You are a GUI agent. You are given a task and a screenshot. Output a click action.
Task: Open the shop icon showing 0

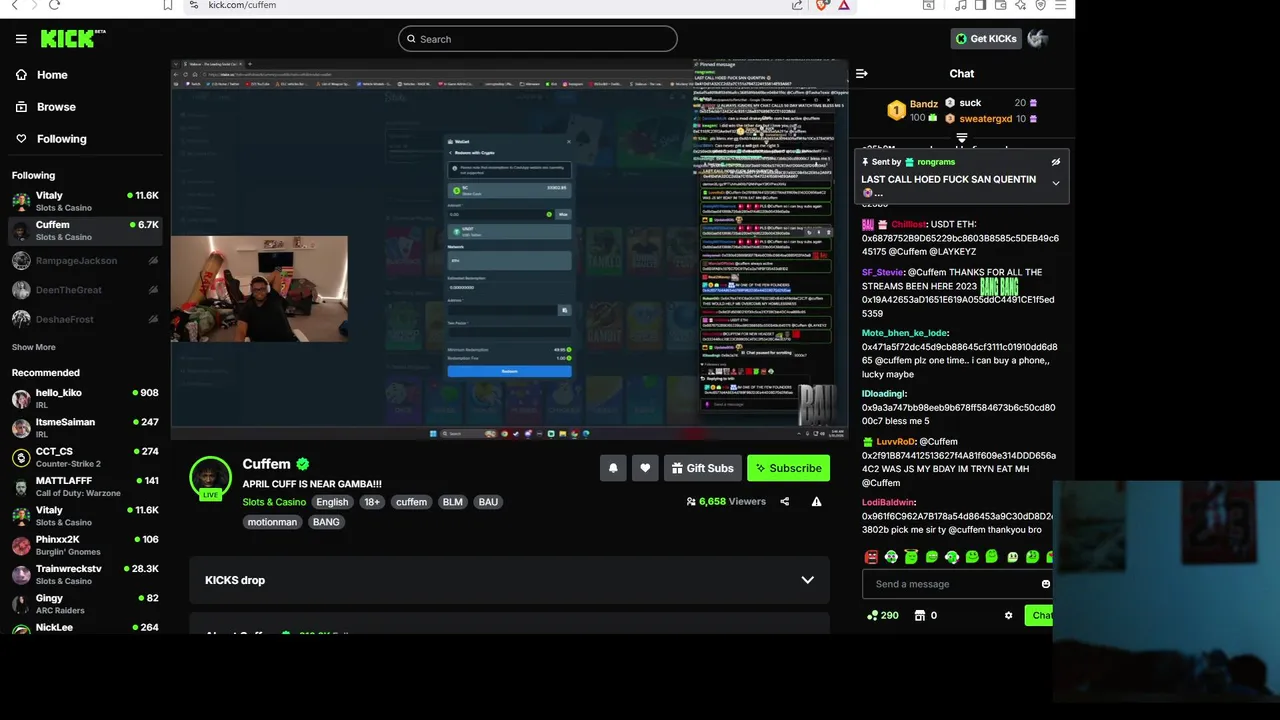(x=926, y=616)
